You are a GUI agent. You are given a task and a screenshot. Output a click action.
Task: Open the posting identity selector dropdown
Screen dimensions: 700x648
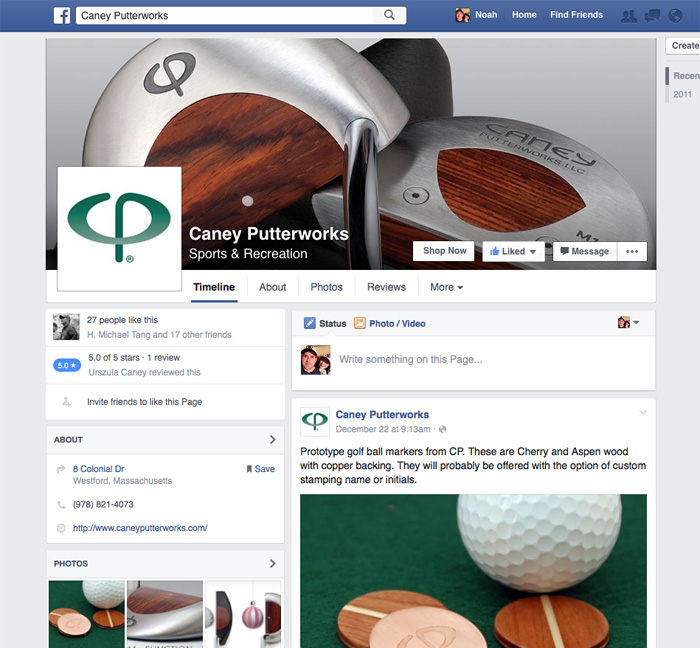pyautogui.click(x=629, y=322)
